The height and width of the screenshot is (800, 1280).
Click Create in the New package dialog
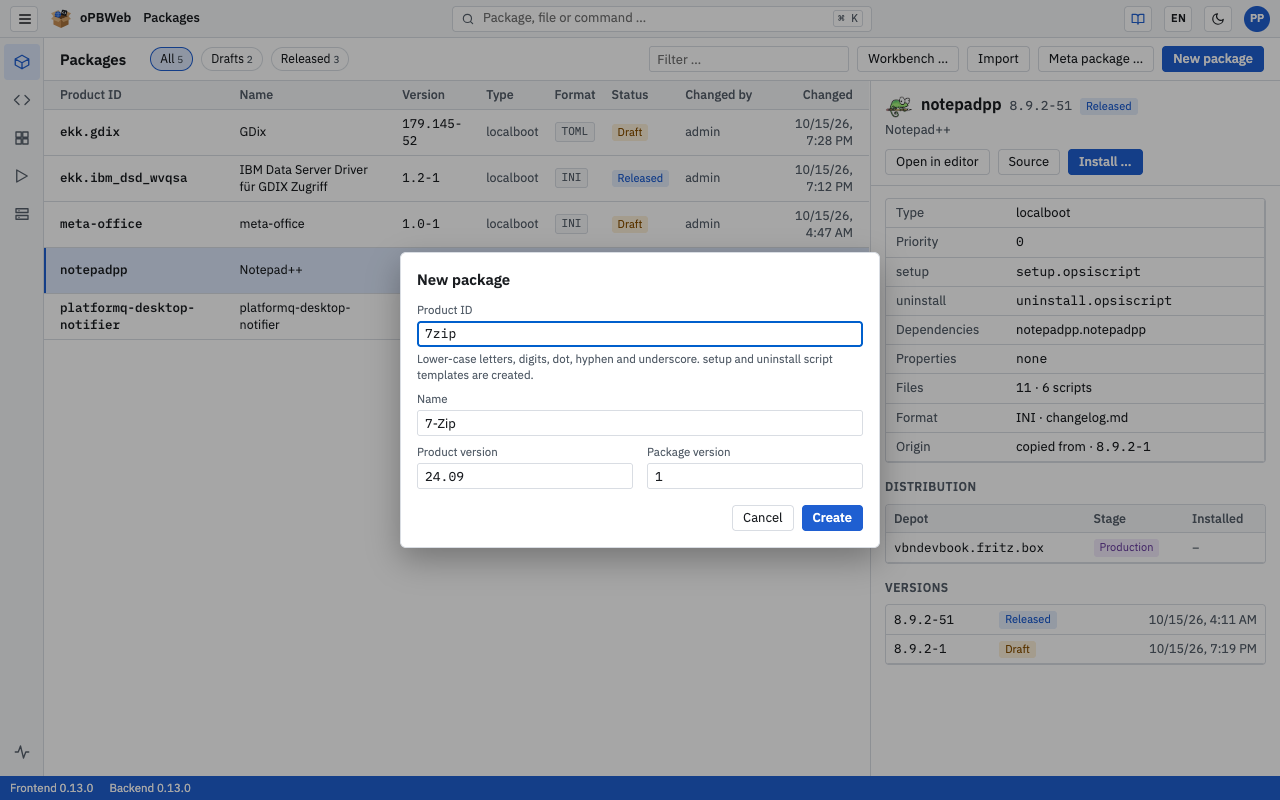point(832,518)
